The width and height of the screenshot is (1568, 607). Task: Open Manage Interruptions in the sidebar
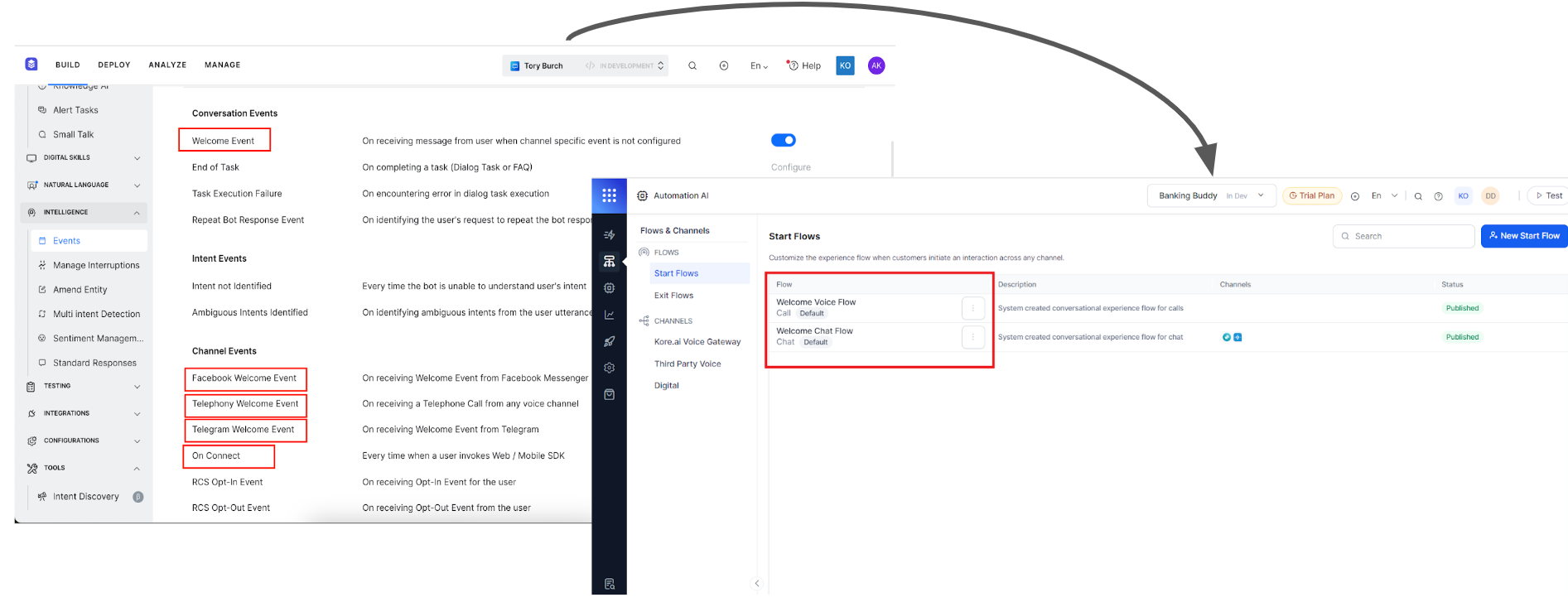[x=96, y=265]
